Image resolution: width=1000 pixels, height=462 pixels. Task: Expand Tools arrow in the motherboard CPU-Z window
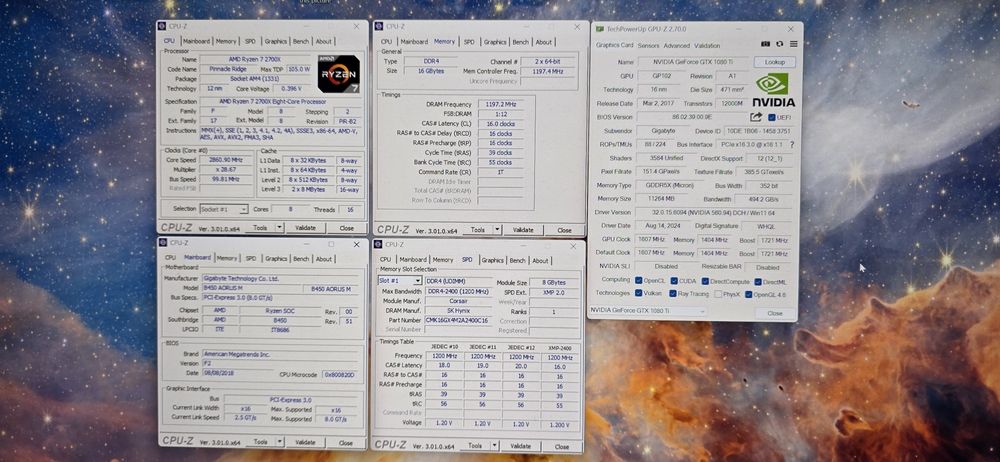click(279, 442)
